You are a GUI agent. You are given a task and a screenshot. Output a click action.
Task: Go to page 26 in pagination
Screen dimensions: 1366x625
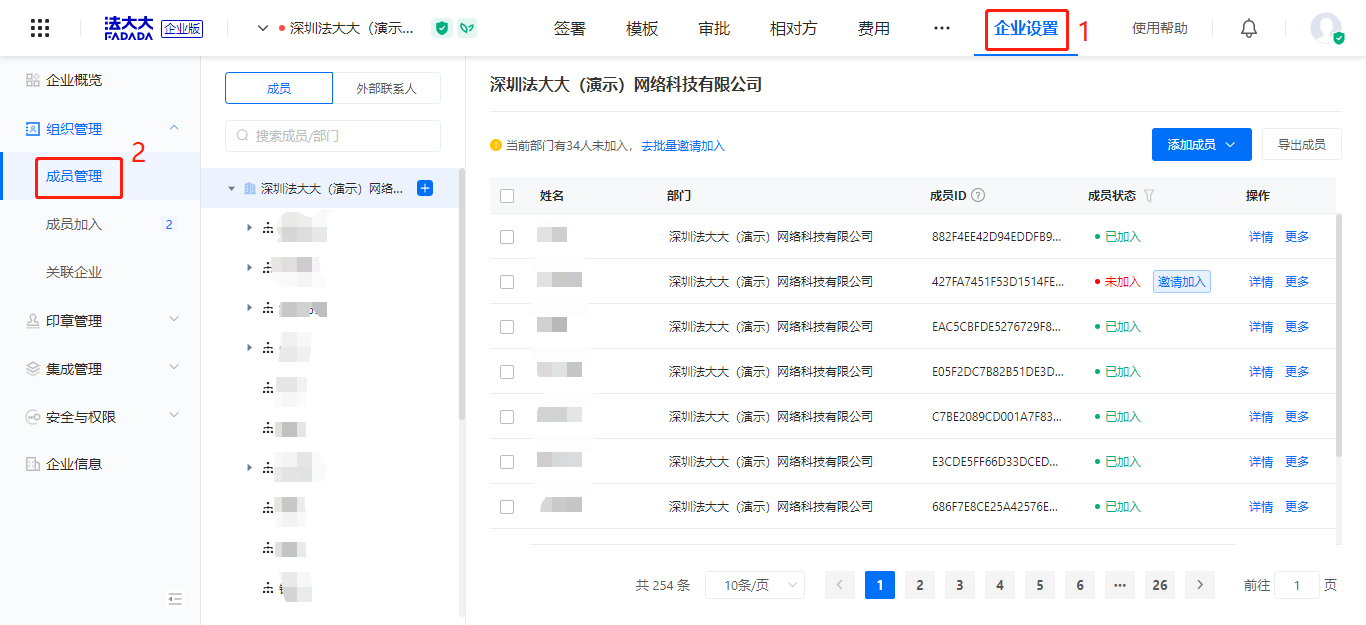(x=1160, y=585)
